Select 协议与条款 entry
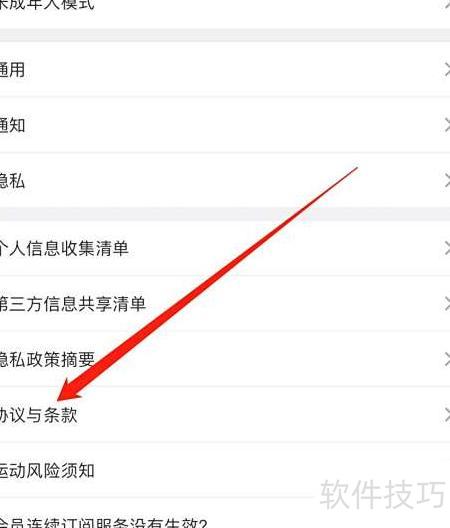Image resolution: width=450 pixels, height=528 pixels. [225, 415]
